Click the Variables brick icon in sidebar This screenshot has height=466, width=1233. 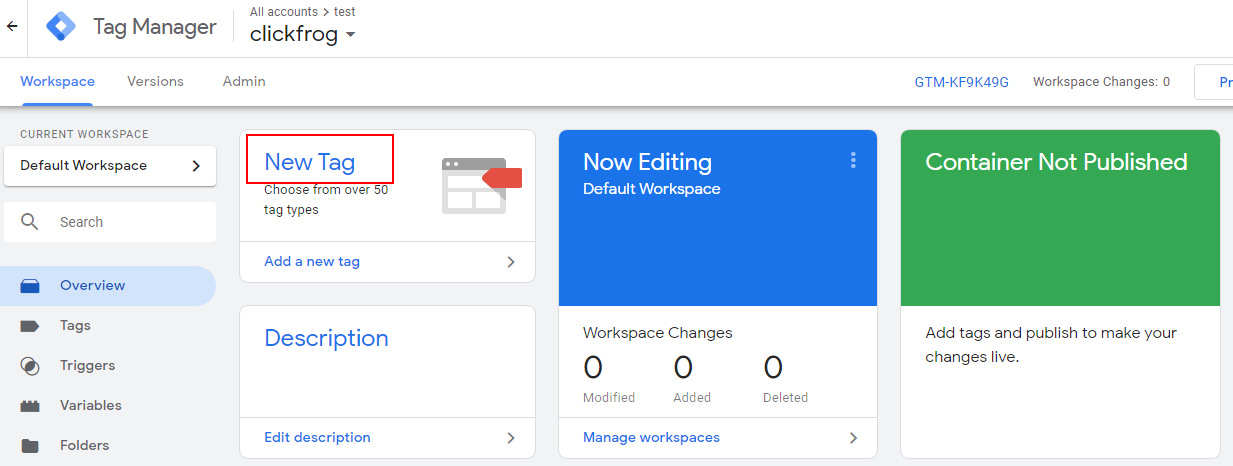click(x=30, y=406)
